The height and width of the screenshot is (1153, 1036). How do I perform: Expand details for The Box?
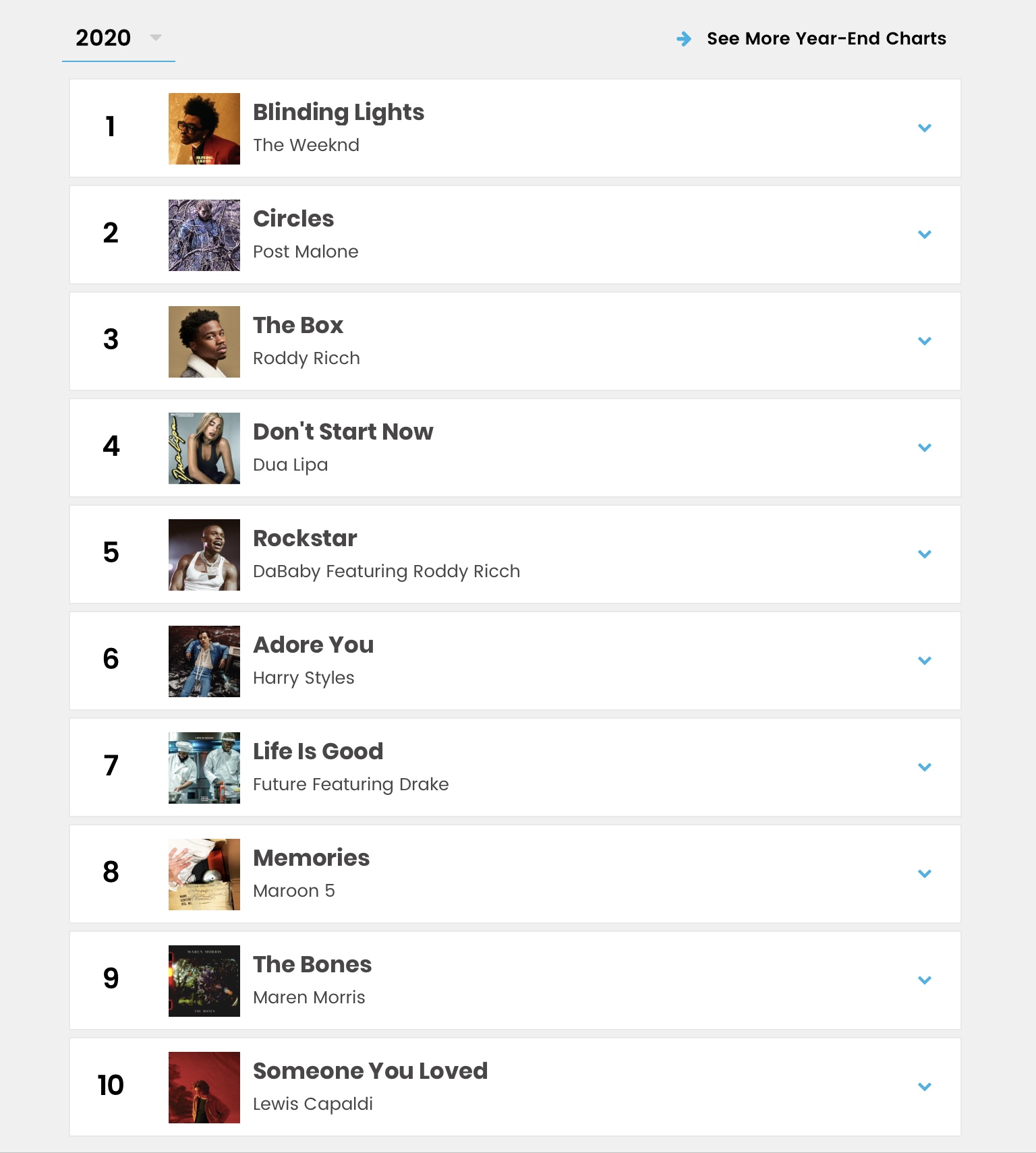(x=924, y=341)
